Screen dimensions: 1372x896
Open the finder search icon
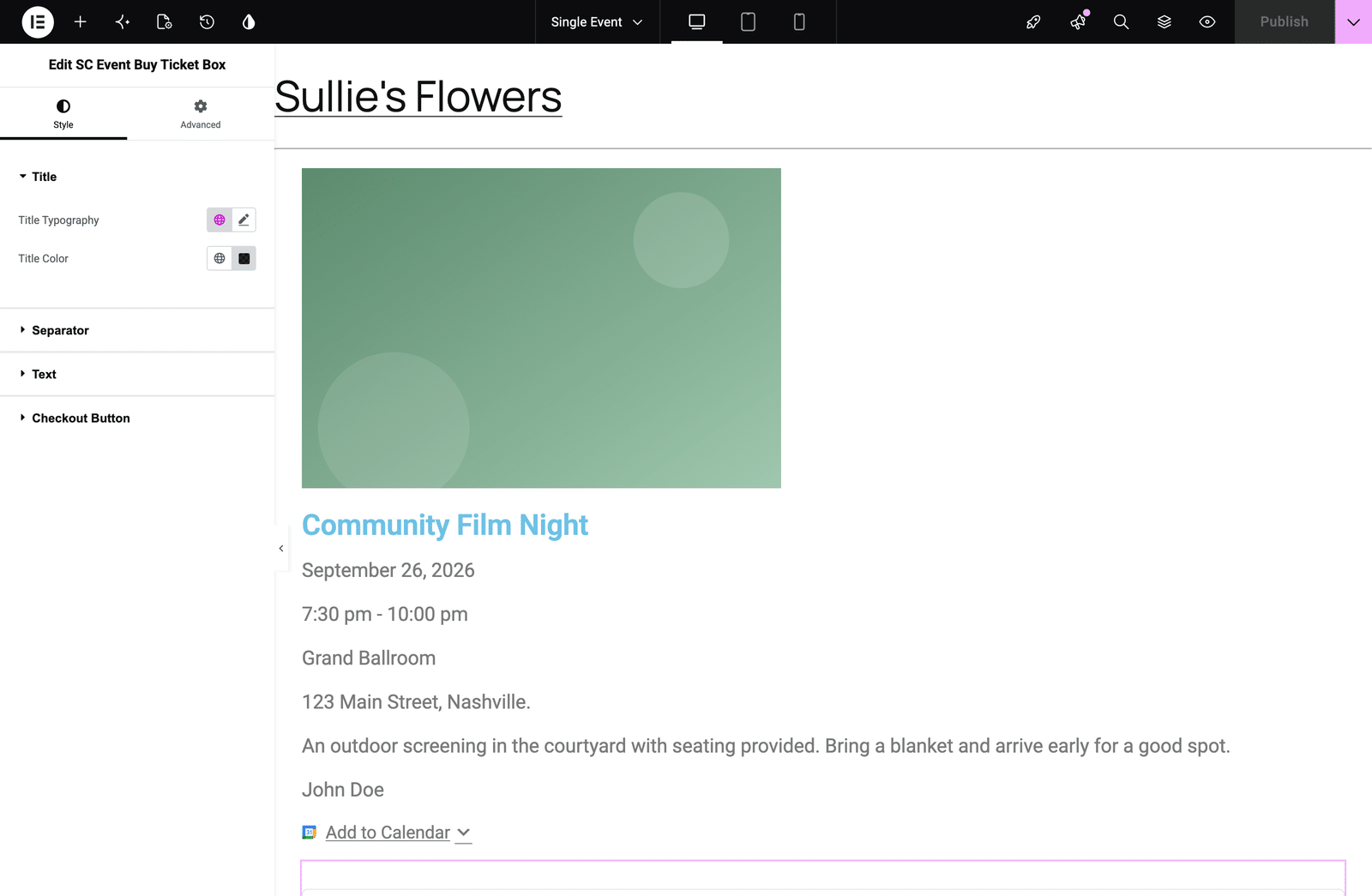[x=1121, y=21]
